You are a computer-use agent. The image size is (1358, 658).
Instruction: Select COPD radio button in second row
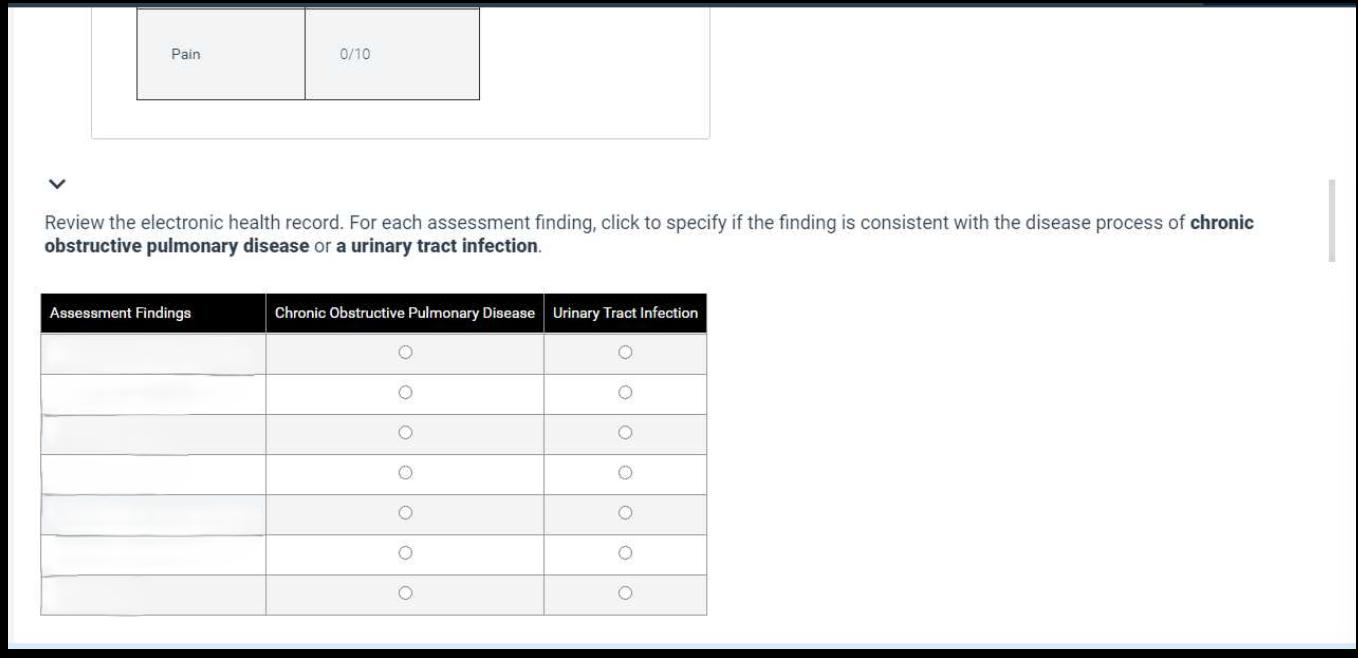[405, 393]
